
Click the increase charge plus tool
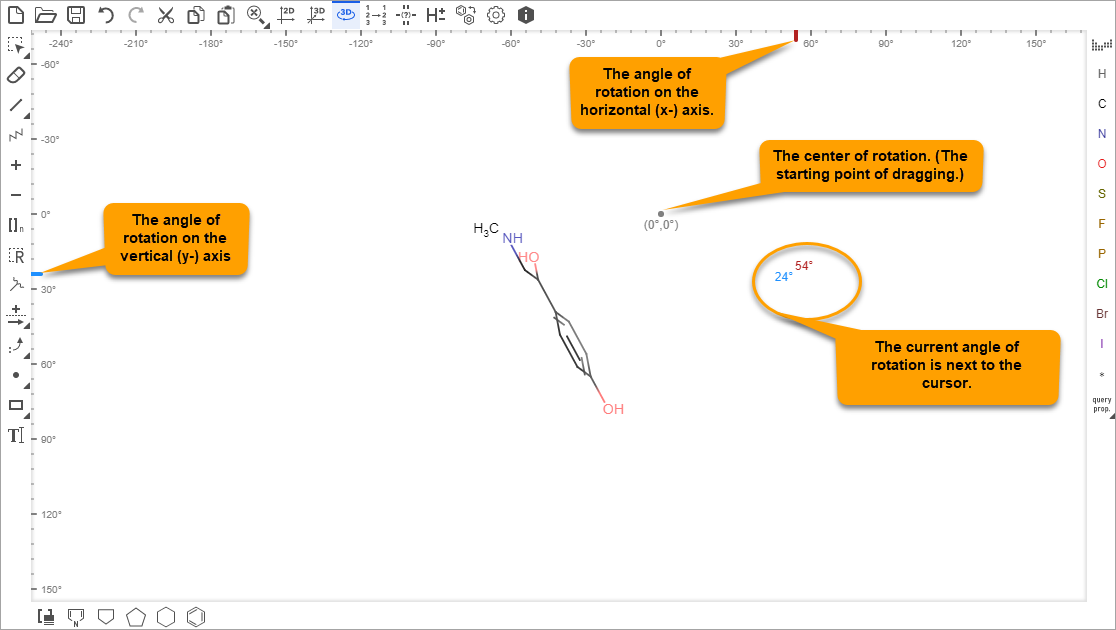[x=16, y=165]
